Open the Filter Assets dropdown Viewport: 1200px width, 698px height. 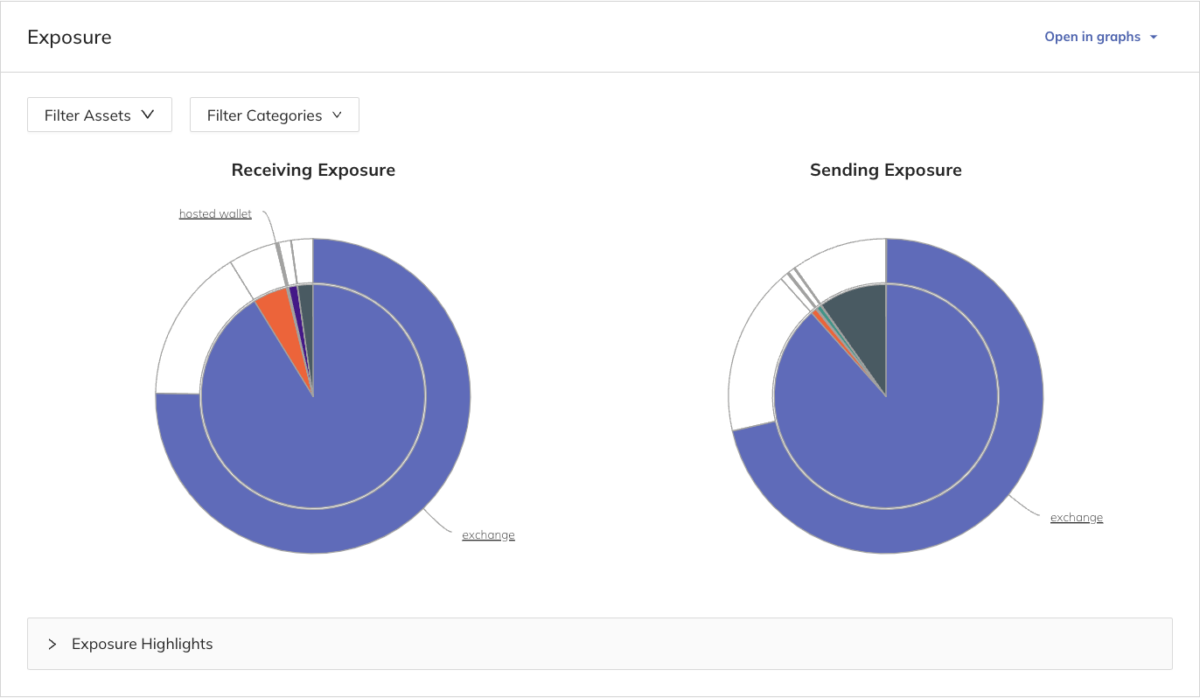click(x=99, y=114)
